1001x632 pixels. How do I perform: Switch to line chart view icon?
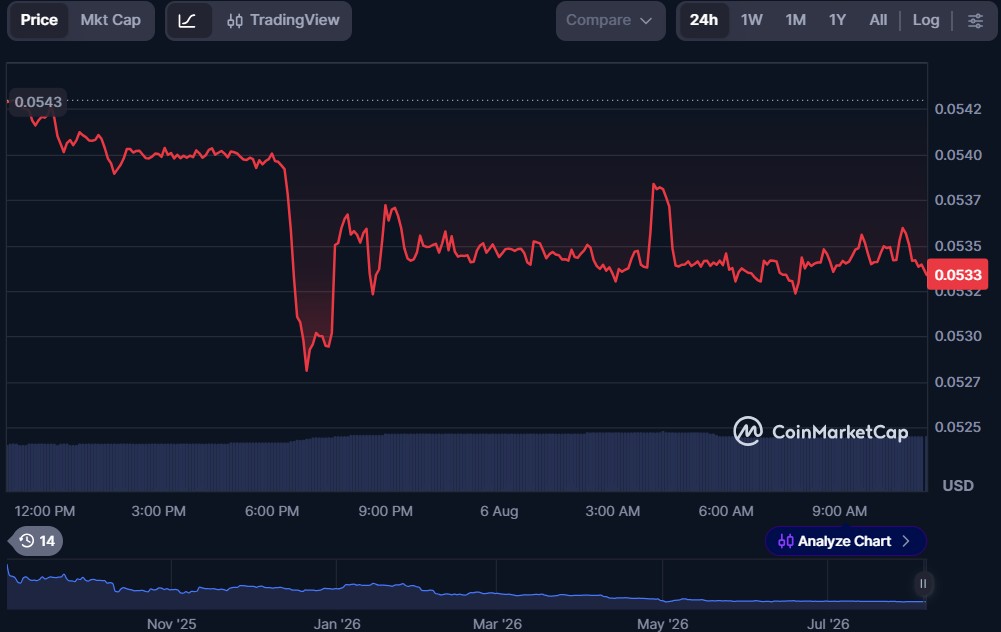(187, 20)
